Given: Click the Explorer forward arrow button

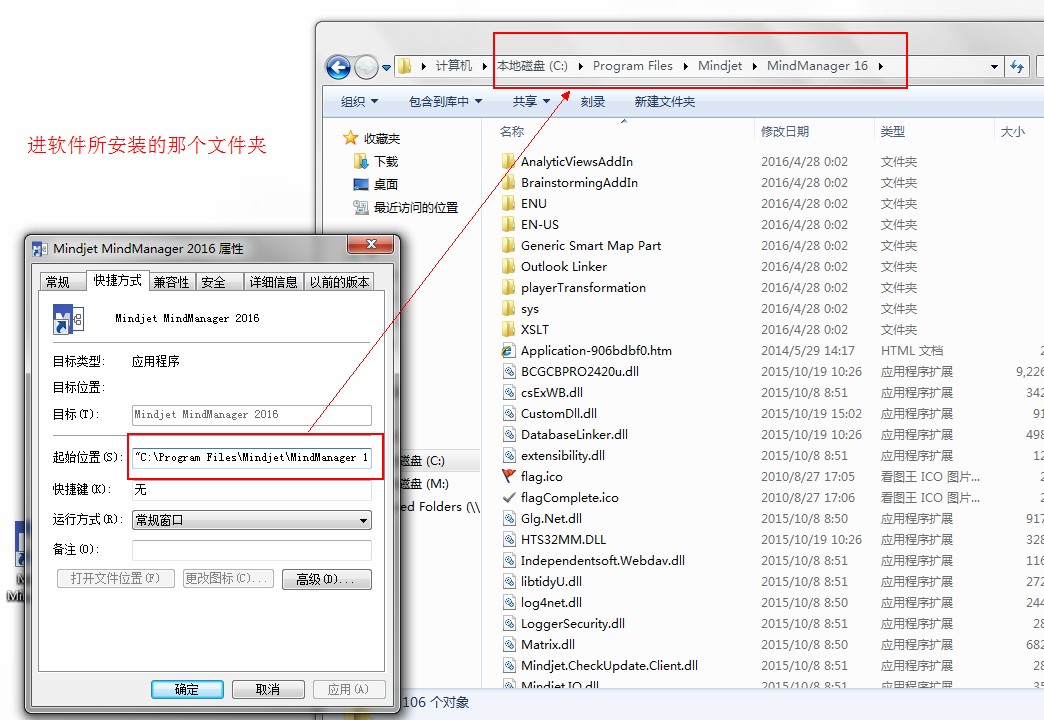Looking at the screenshot, I should [x=366, y=67].
